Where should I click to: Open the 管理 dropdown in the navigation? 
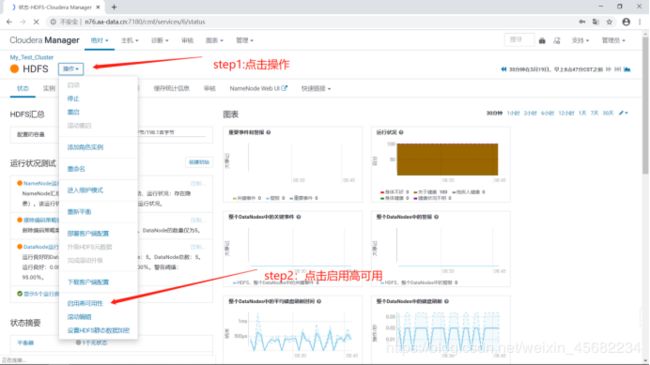coord(245,41)
